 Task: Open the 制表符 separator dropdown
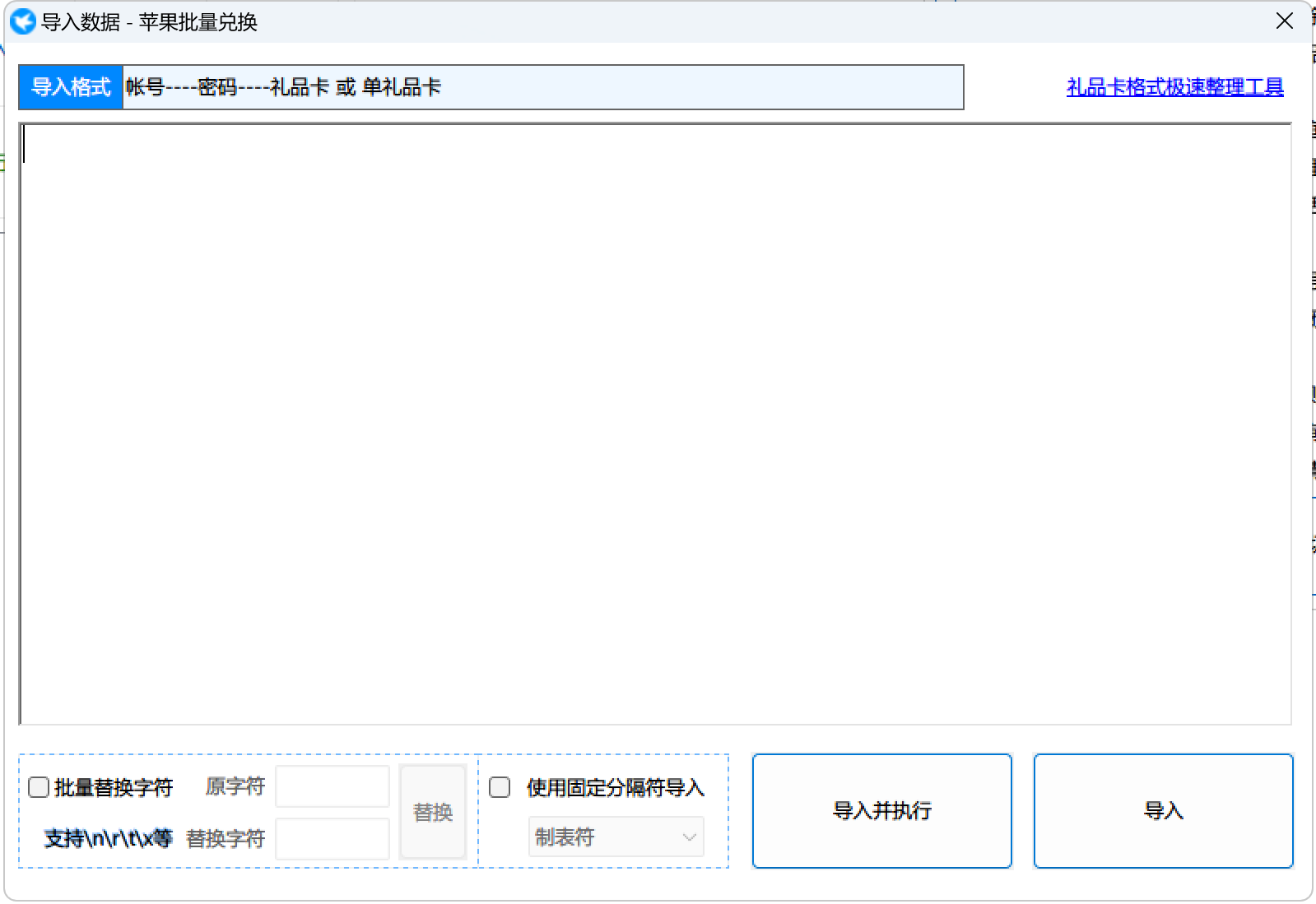point(616,837)
